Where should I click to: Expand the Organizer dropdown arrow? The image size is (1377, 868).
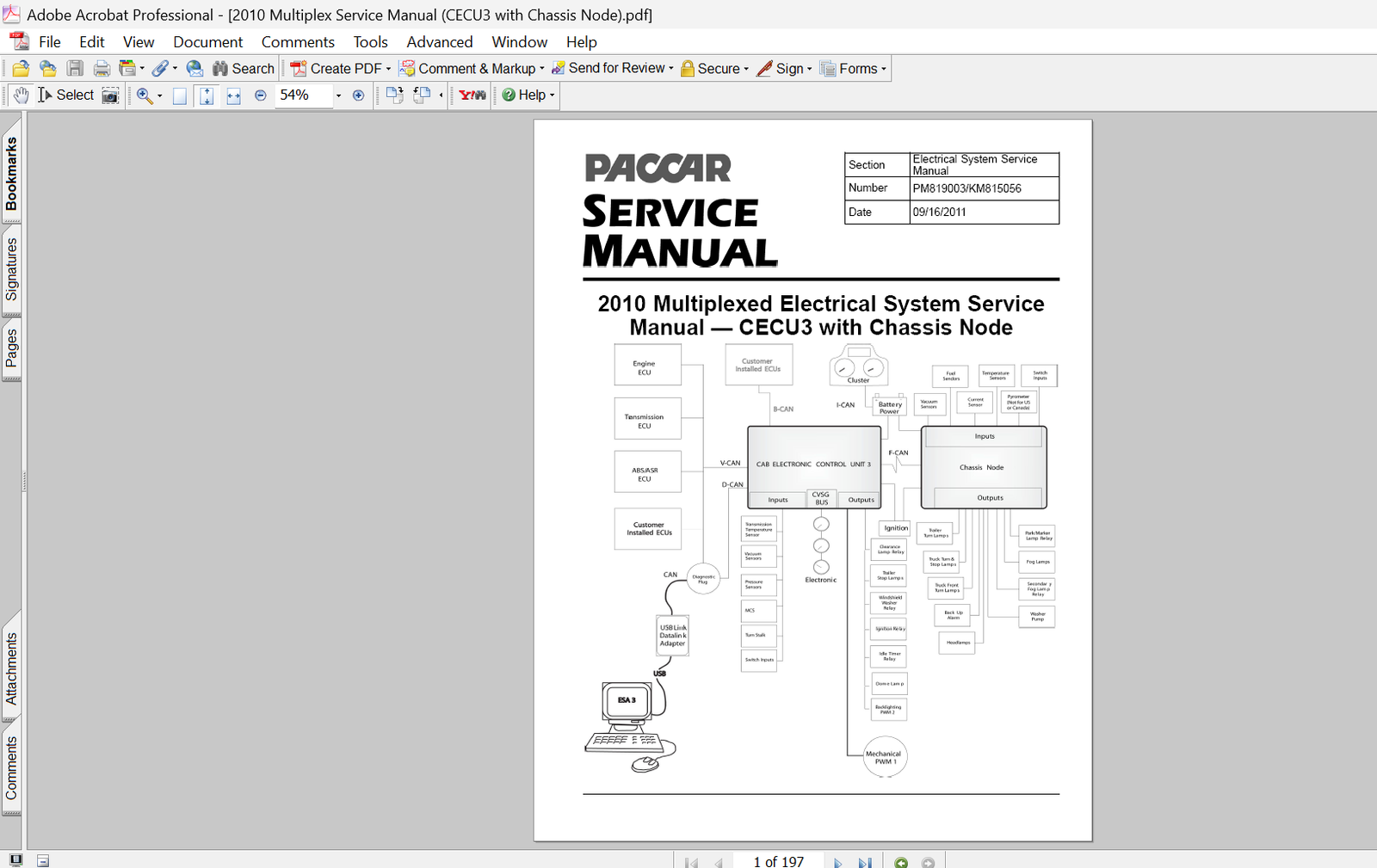click(x=142, y=69)
